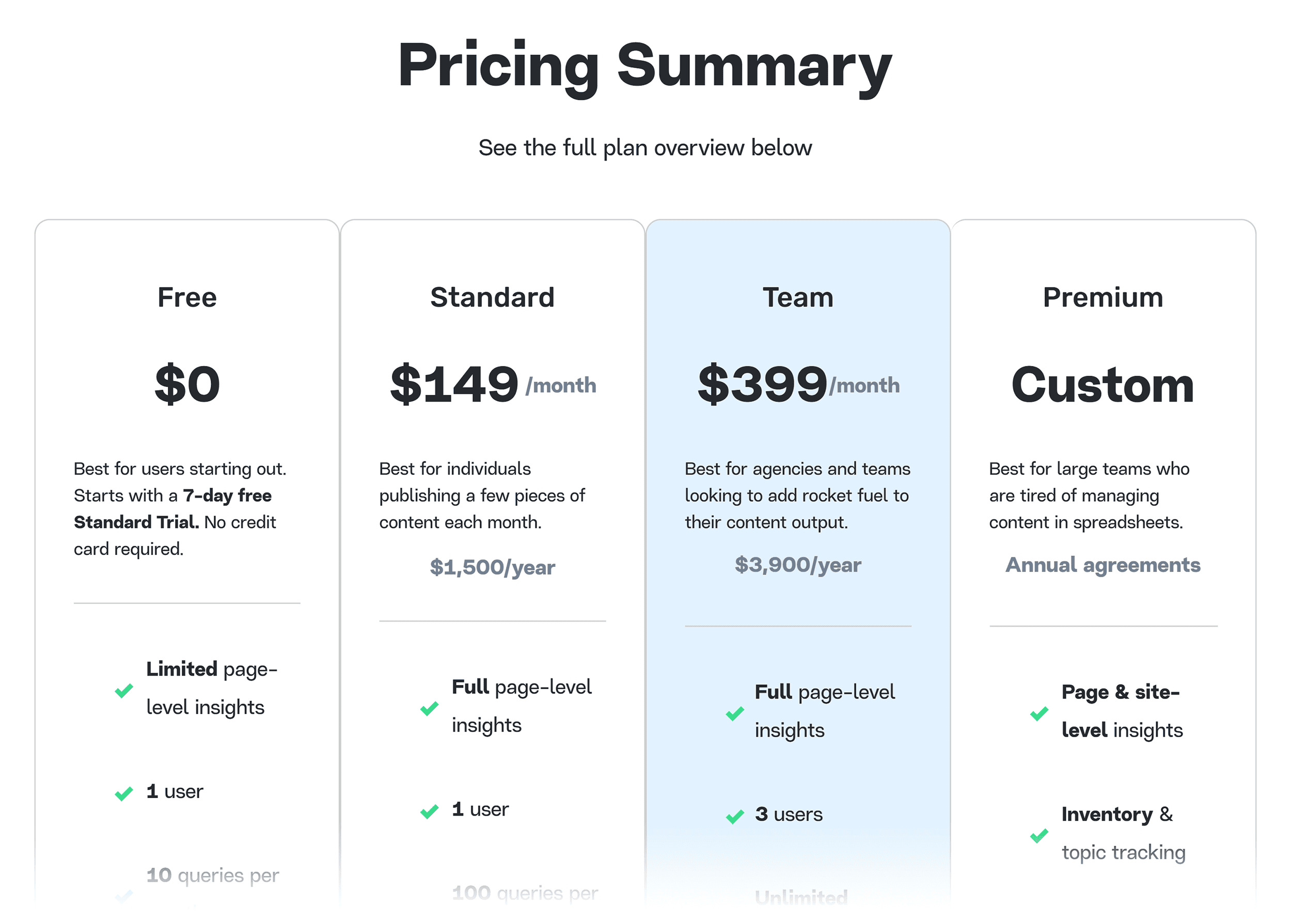Click the Inventory & topic tracking checkmark

tap(1039, 835)
